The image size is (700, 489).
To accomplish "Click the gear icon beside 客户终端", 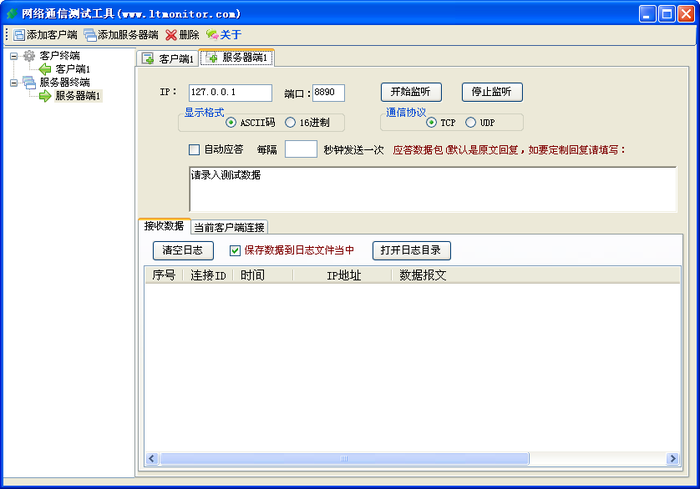I will coord(29,56).
